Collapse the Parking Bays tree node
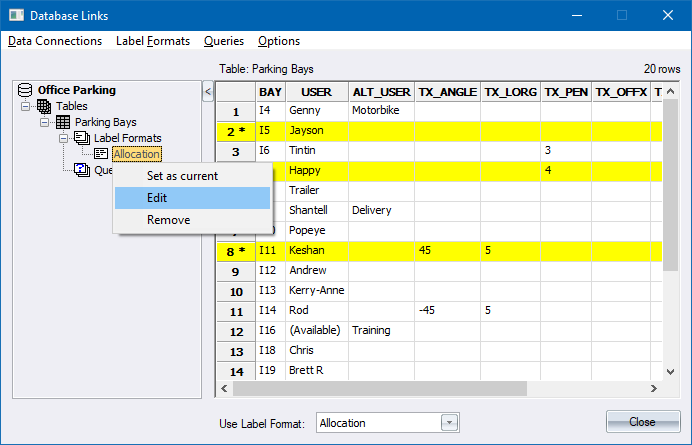Screen dimensions: 692x445 (45, 122)
